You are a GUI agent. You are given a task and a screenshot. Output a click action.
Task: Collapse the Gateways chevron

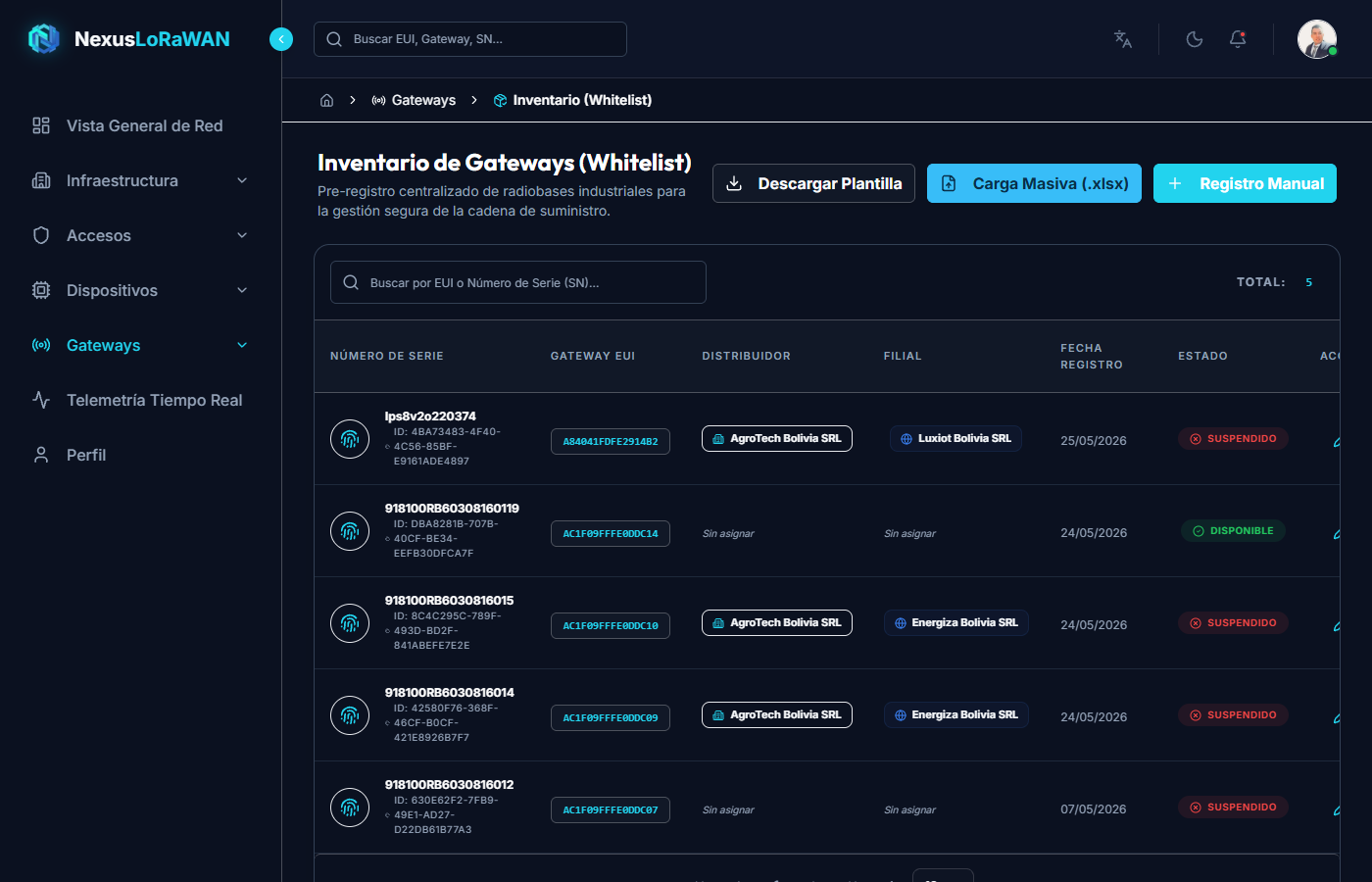coord(242,345)
